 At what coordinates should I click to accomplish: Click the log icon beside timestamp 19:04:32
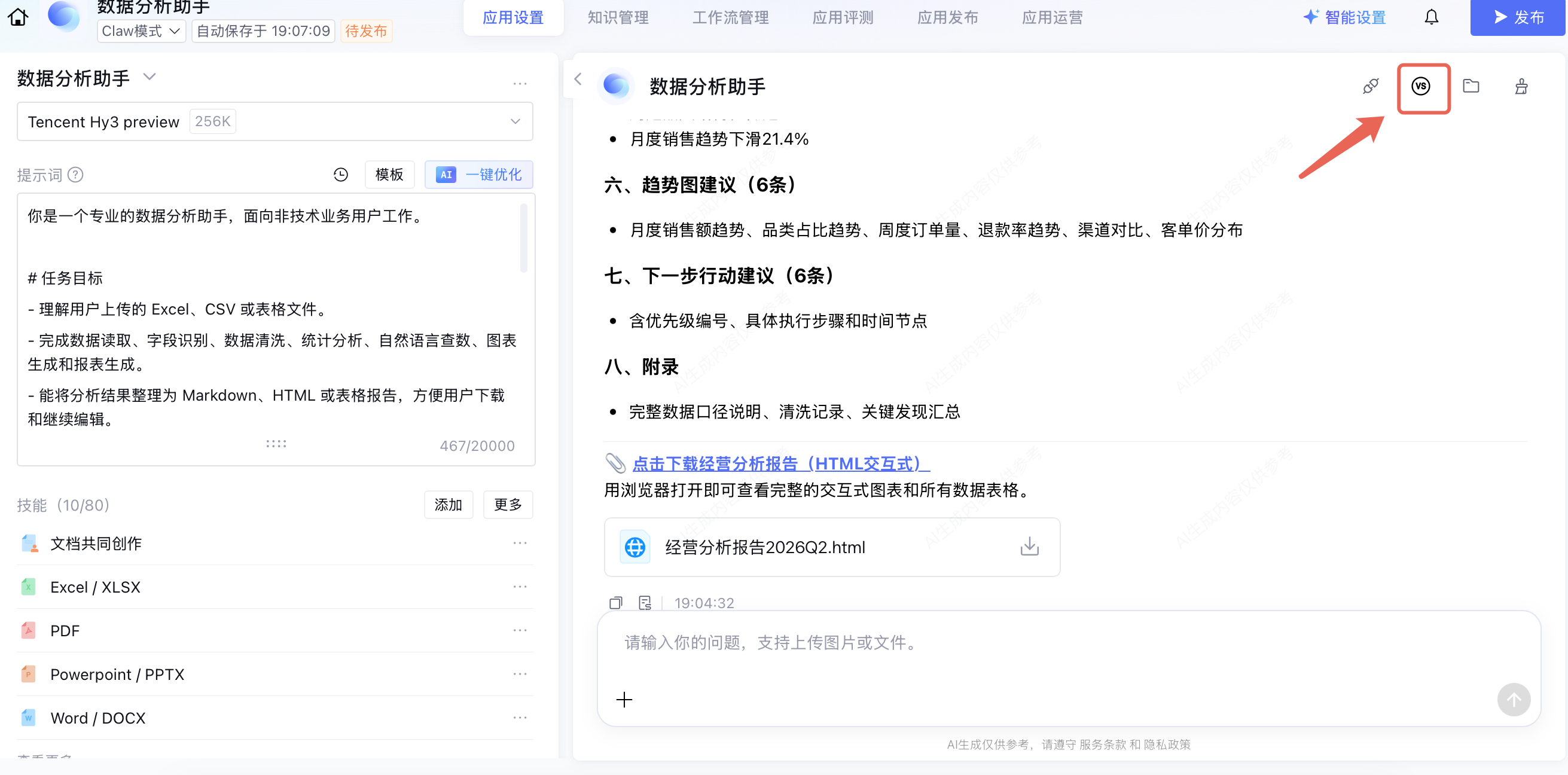tap(645, 602)
